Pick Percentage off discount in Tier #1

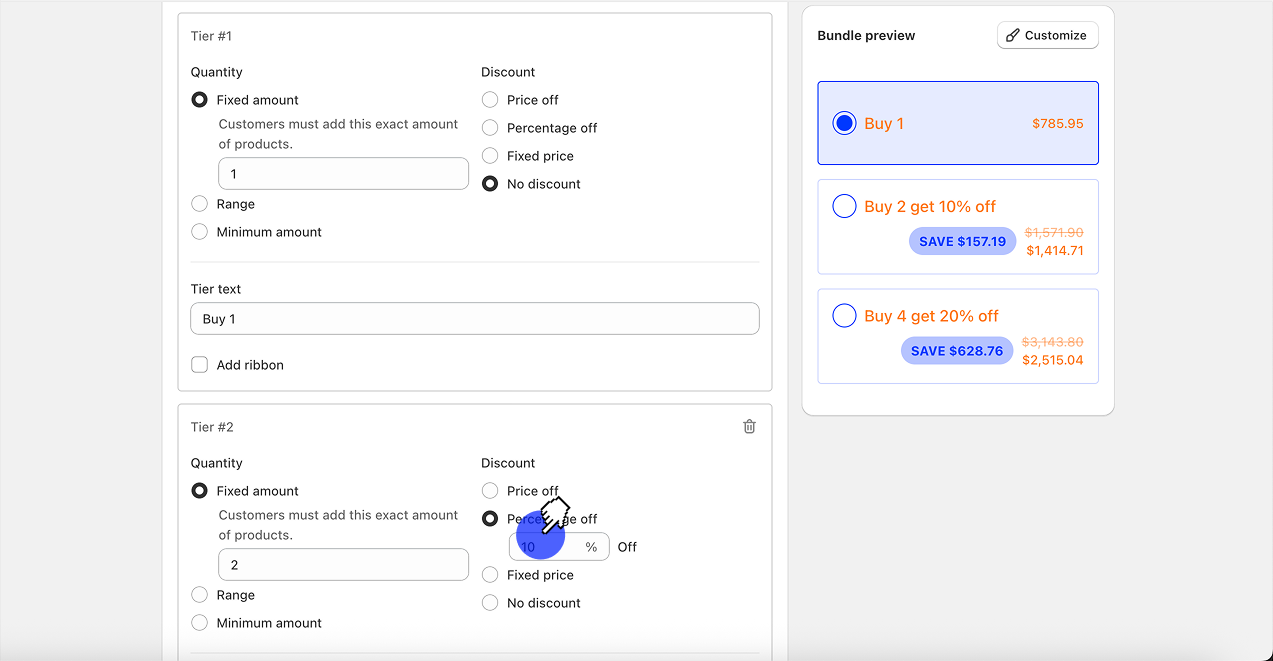(x=490, y=128)
